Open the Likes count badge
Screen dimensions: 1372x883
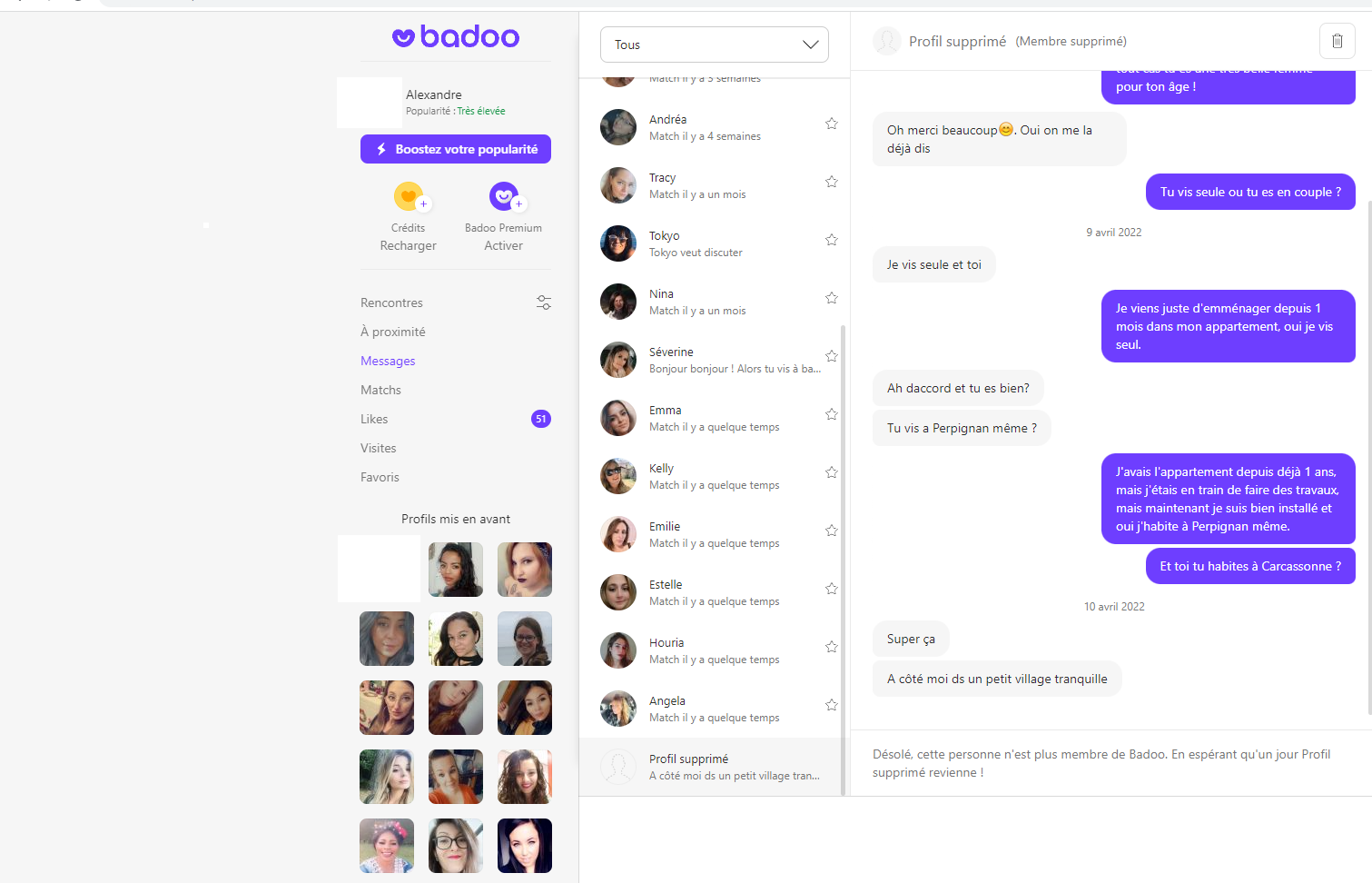(x=541, y=419)
